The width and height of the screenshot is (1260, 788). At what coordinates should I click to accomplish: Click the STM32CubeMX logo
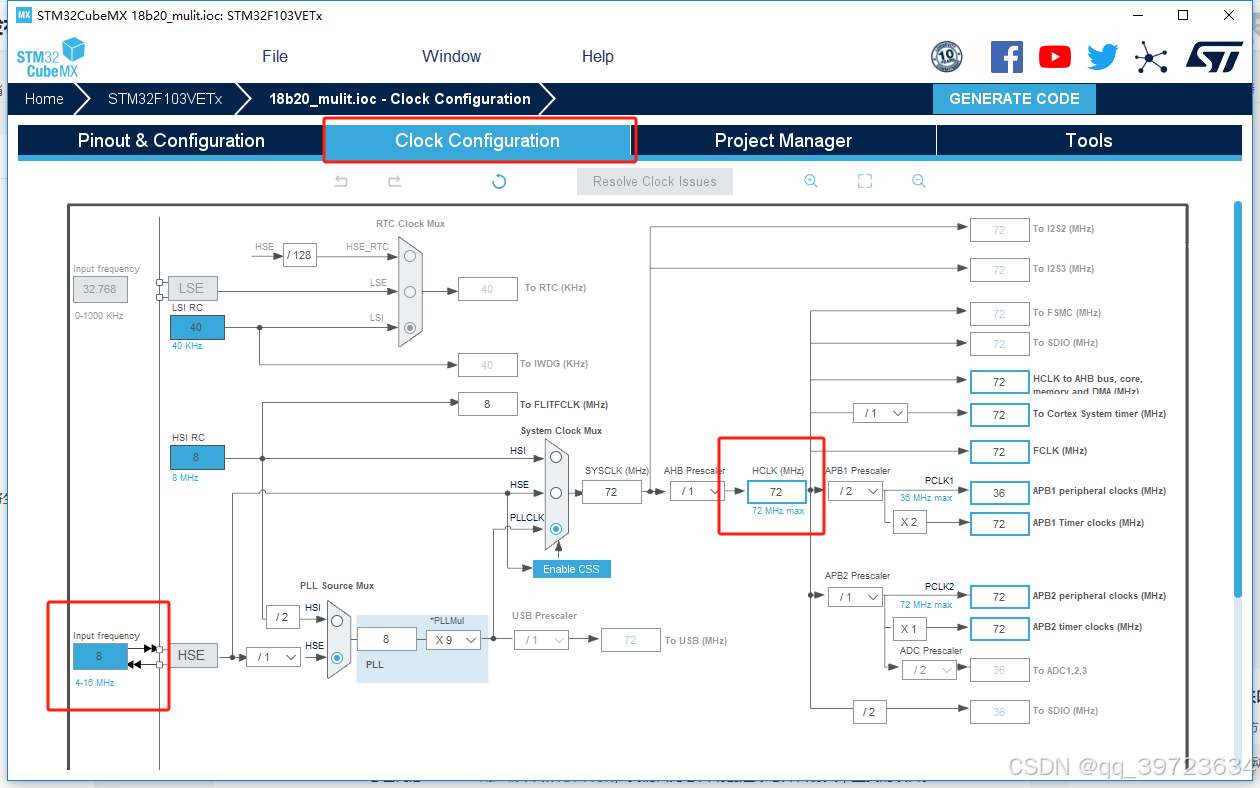tap(51, 58)
